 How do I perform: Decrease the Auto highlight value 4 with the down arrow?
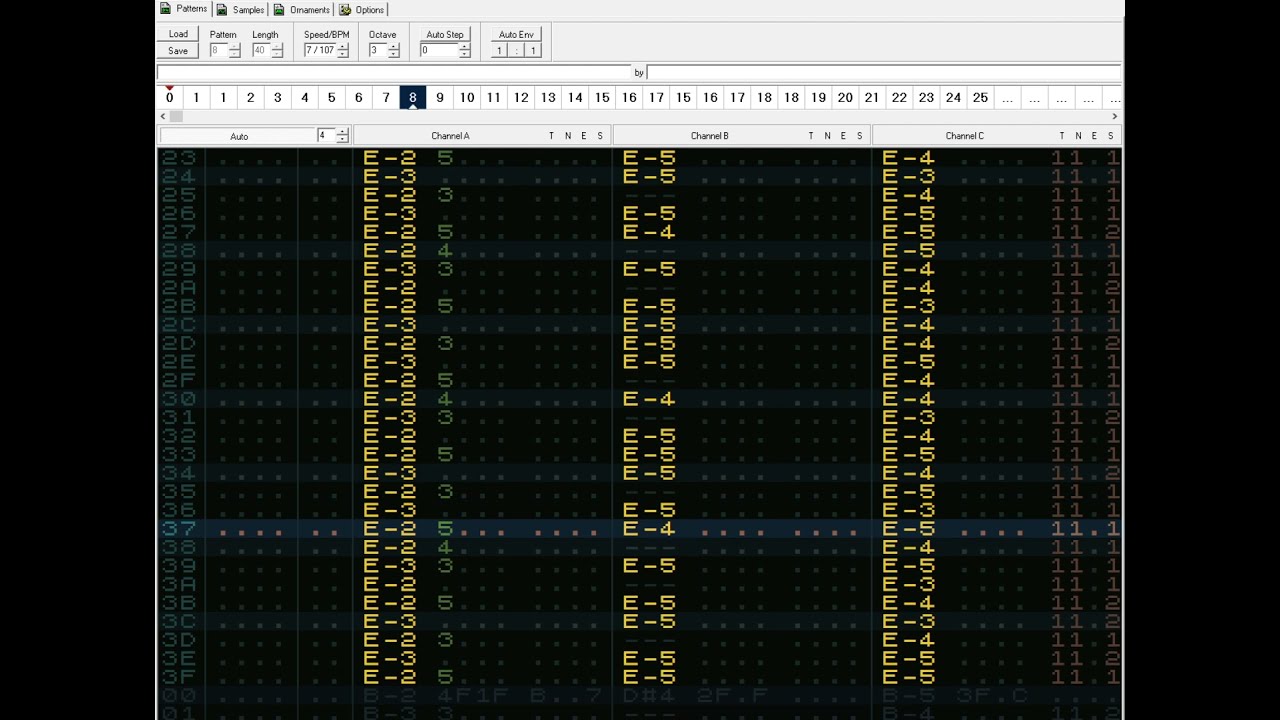[343, 139]
